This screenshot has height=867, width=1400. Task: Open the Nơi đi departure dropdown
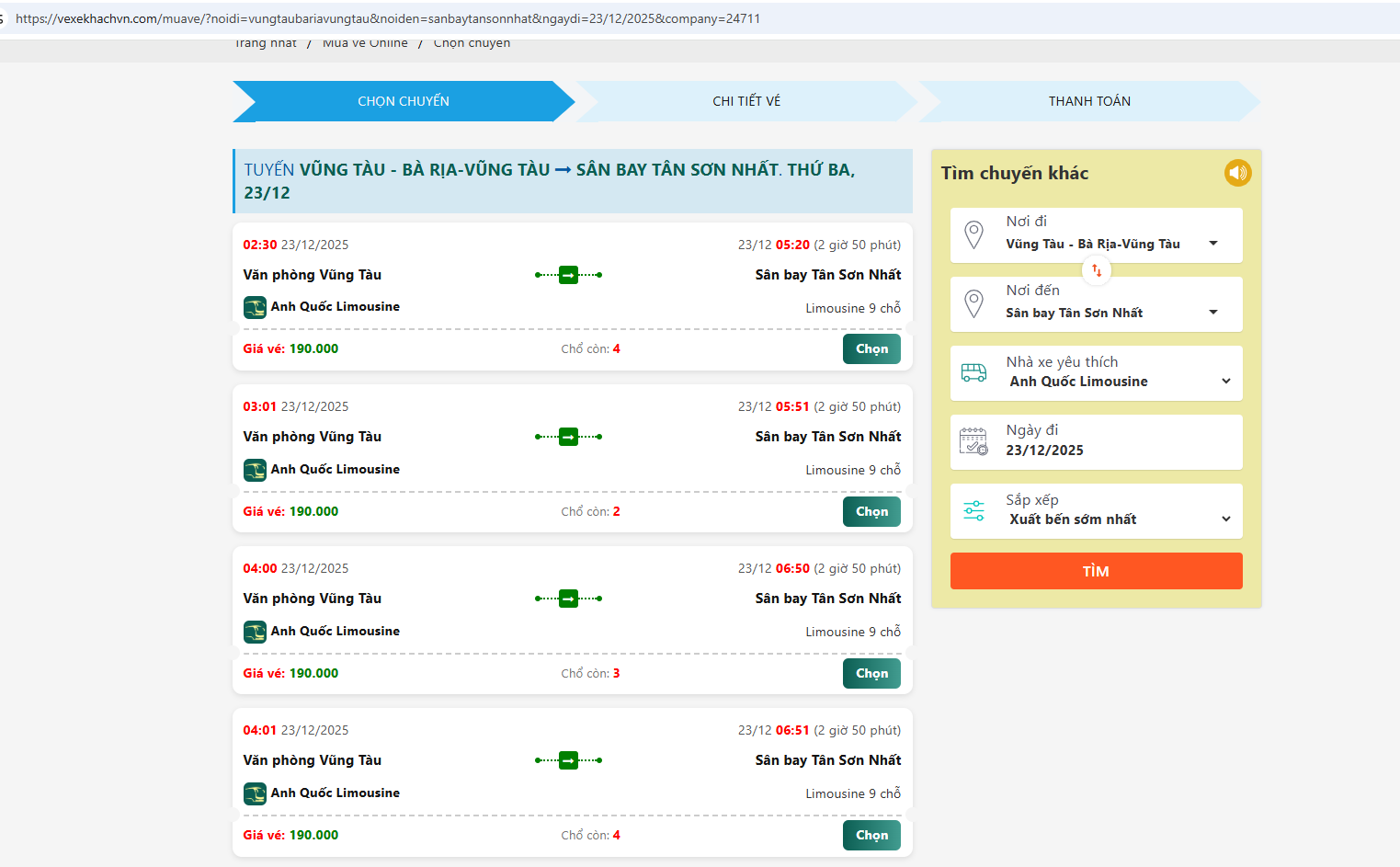pos(1212,244)
